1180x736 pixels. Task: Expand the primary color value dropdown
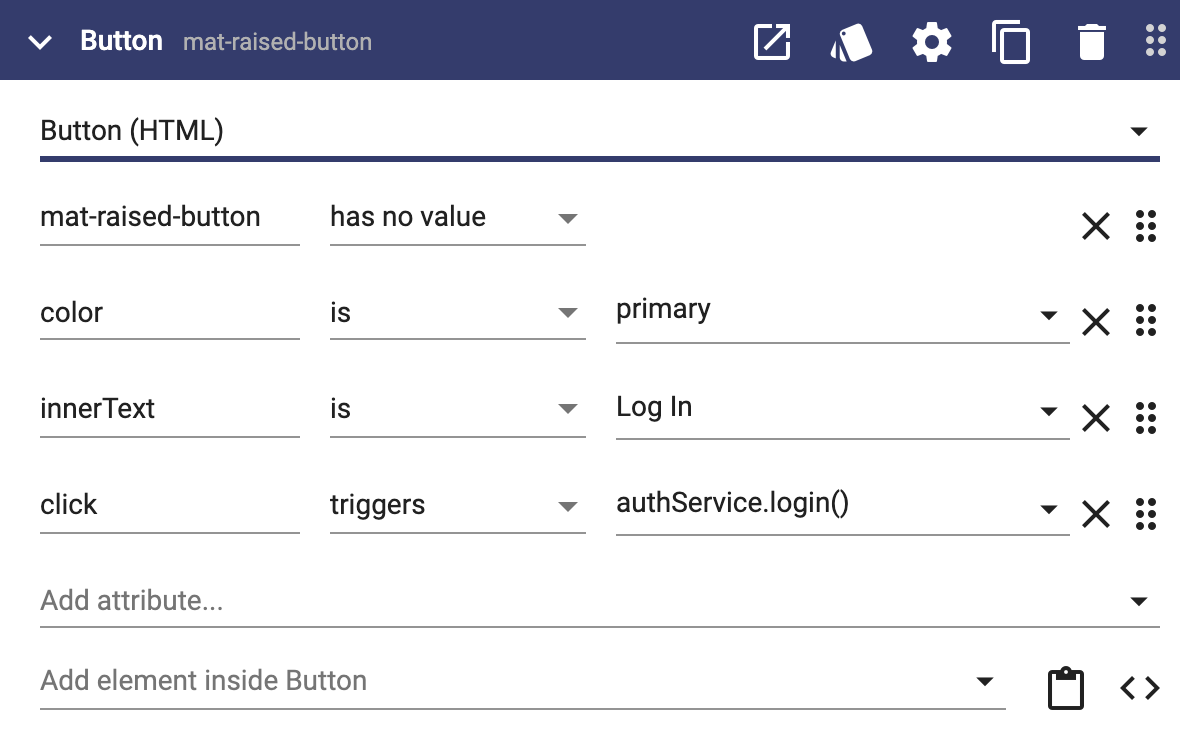click(x=1049, y=315)
